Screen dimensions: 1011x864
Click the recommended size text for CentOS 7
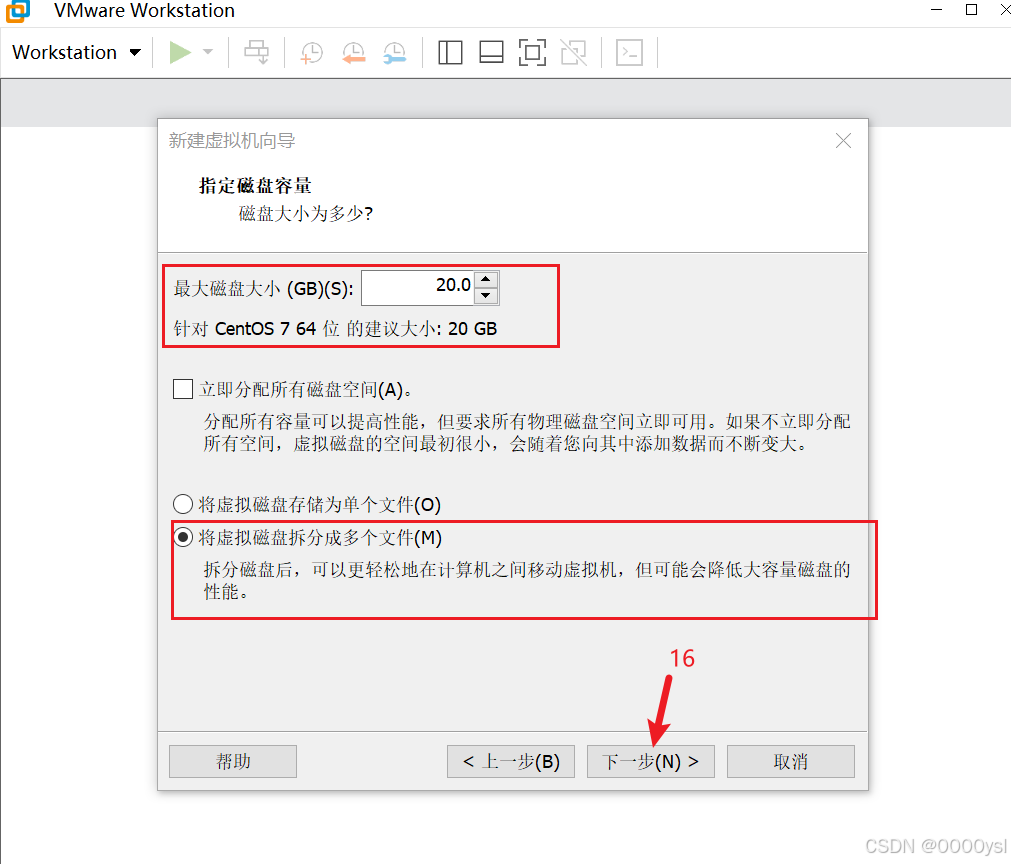(335, 329)
